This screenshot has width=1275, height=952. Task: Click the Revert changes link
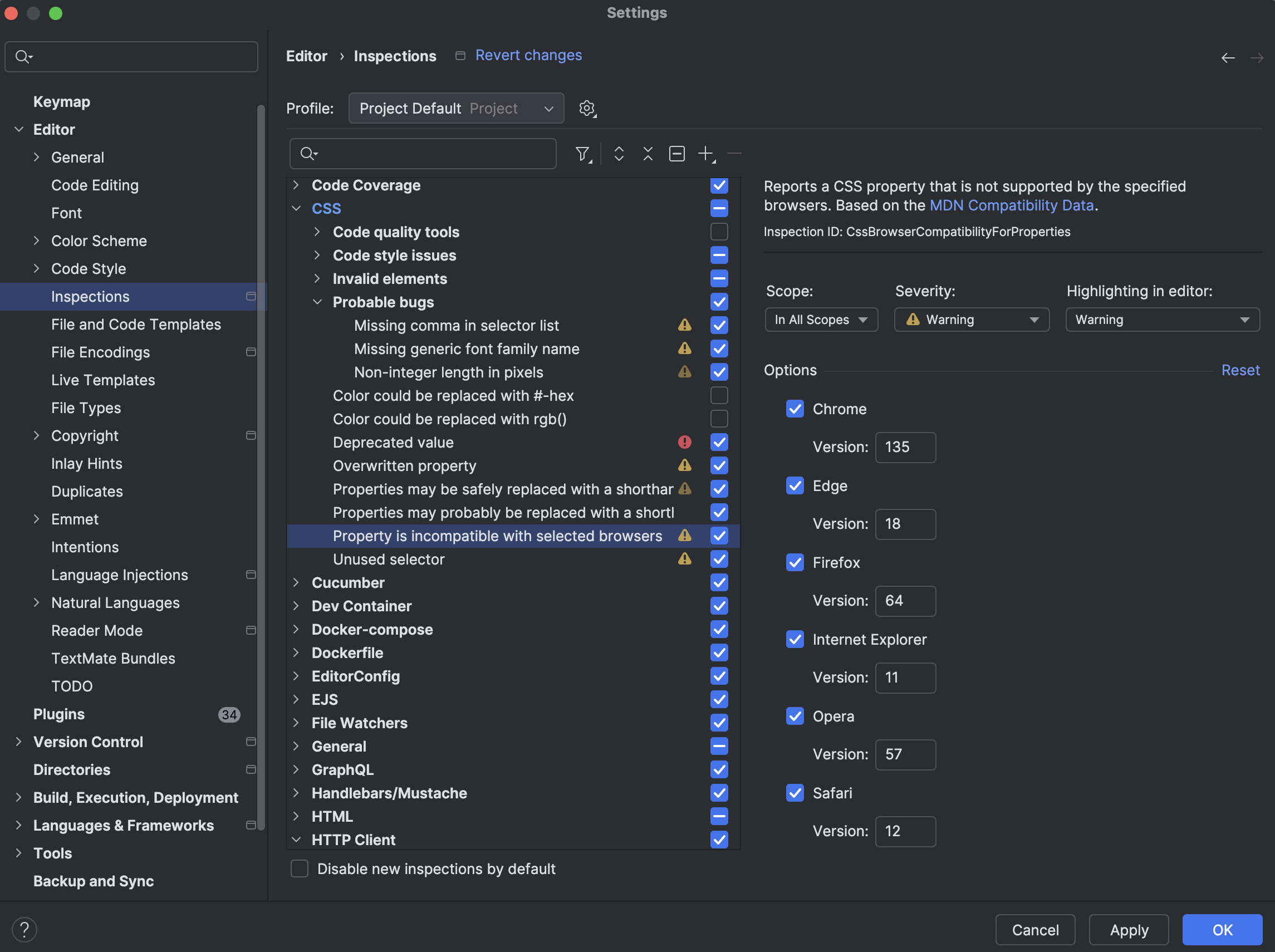[528, 55]
